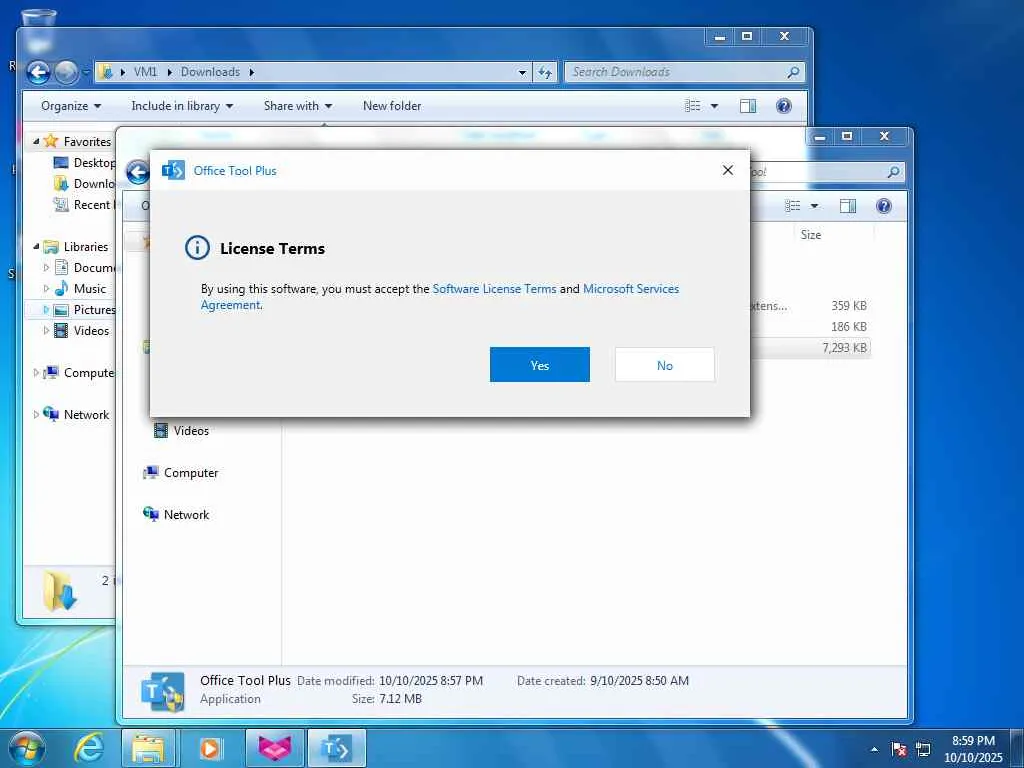Viewport: 1024px width, 768px height.
Task: Select the file sized 186 KB
Action: [x=849, y=327]
